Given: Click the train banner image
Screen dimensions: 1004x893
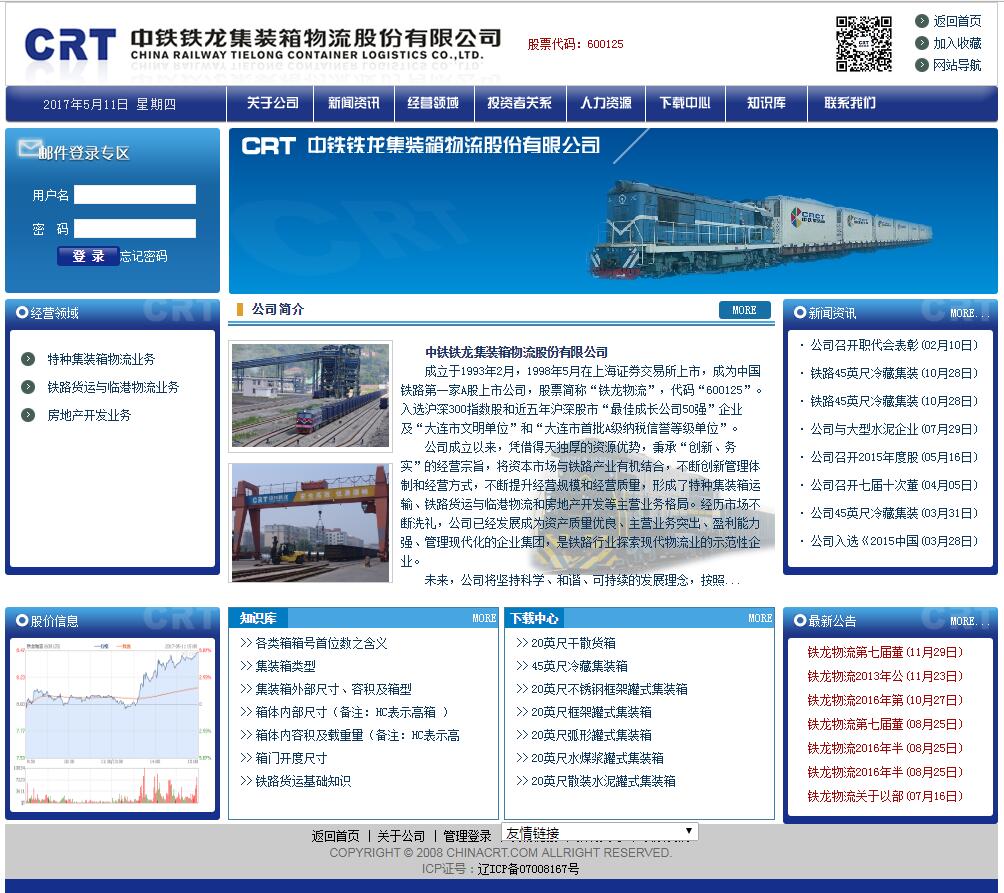Looking at the screenshot, I should click(613, 211).
